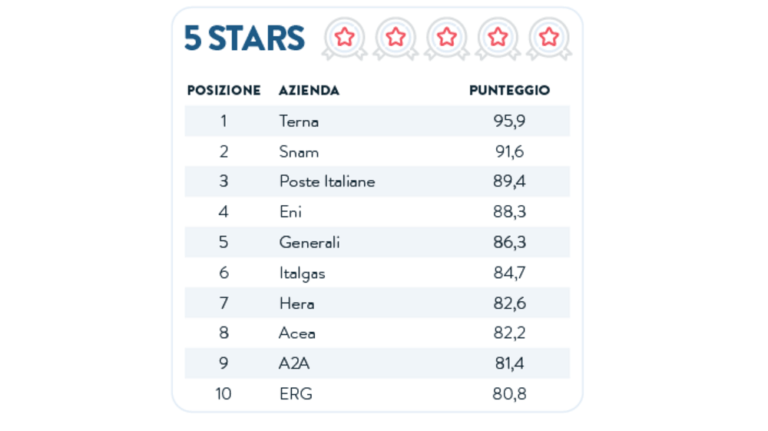Click on Hera in the table
The width and height of the screenshot is (768, 431).
tap(297, 303)
